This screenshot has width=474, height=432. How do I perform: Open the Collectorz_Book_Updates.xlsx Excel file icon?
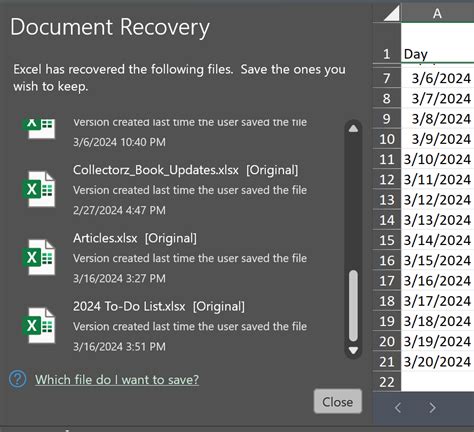pyautogui.click(x=39, y=189)
